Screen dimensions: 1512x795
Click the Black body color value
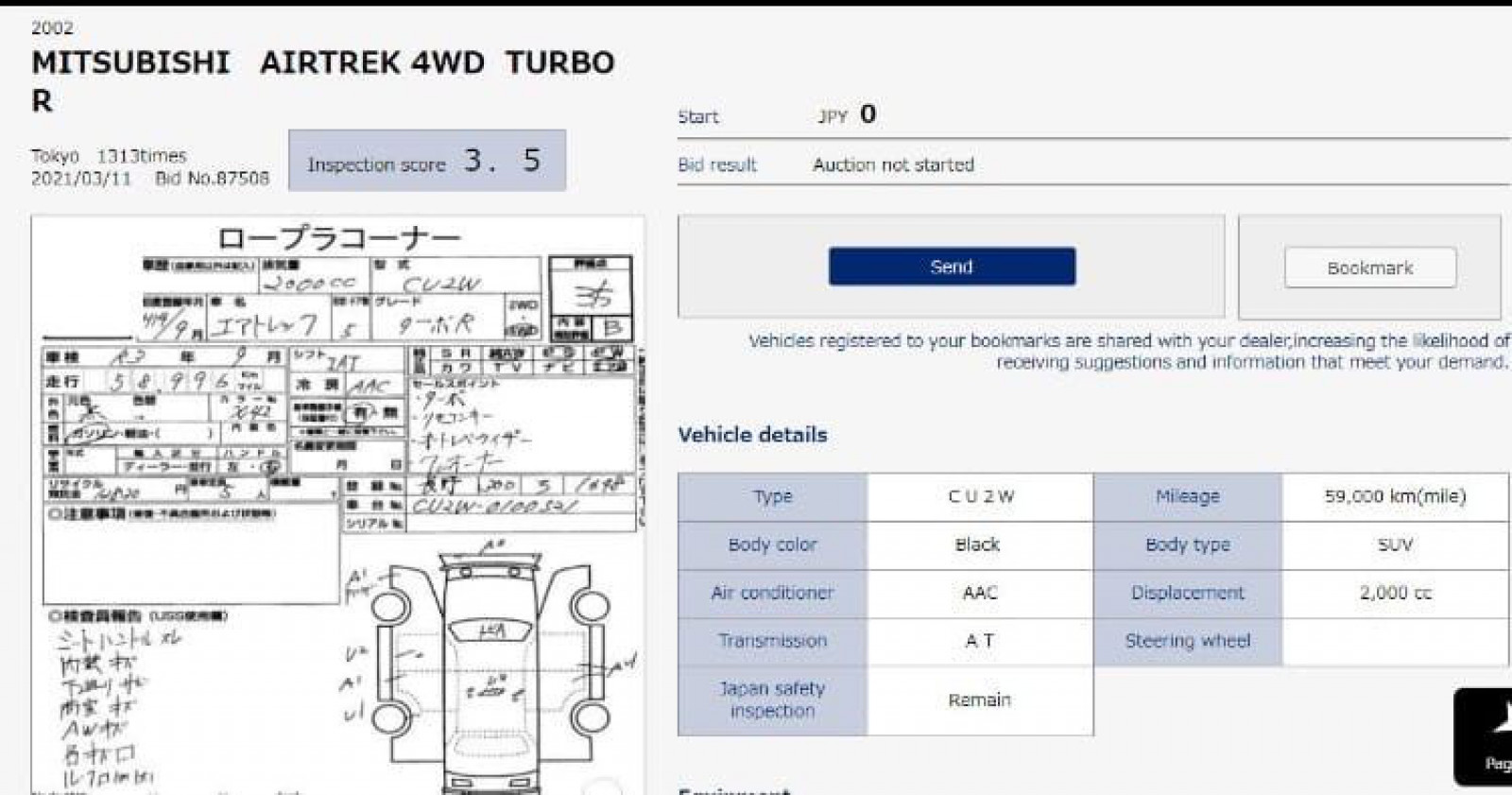tap(980, 544)
